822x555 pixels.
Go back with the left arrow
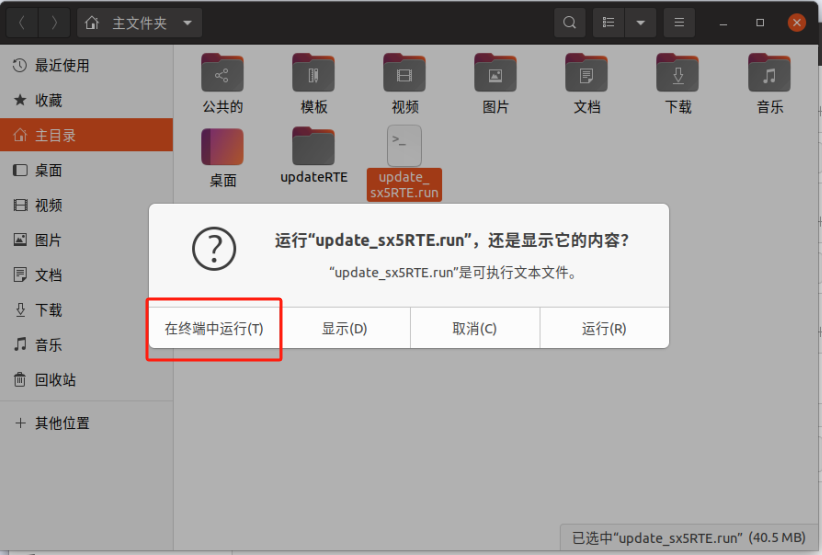tap(21, 22)
